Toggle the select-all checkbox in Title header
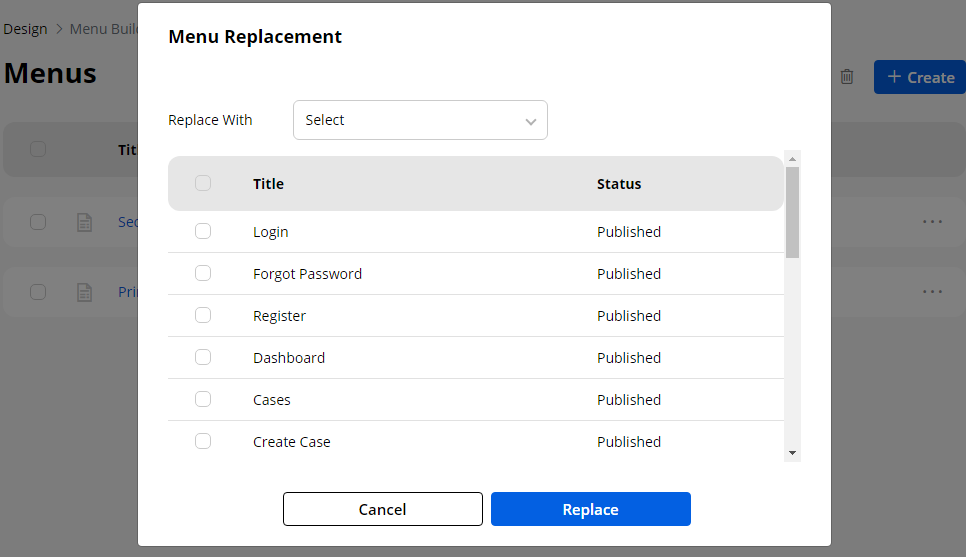Viewport: 966px width, 557px height. pyautogui.click(x=203, y=183)
